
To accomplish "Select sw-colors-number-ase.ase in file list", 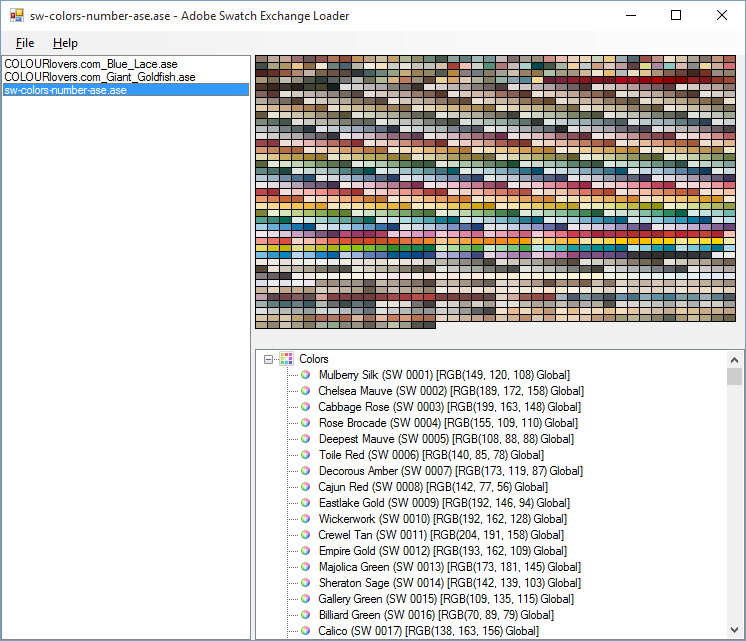I will (126, 90).
